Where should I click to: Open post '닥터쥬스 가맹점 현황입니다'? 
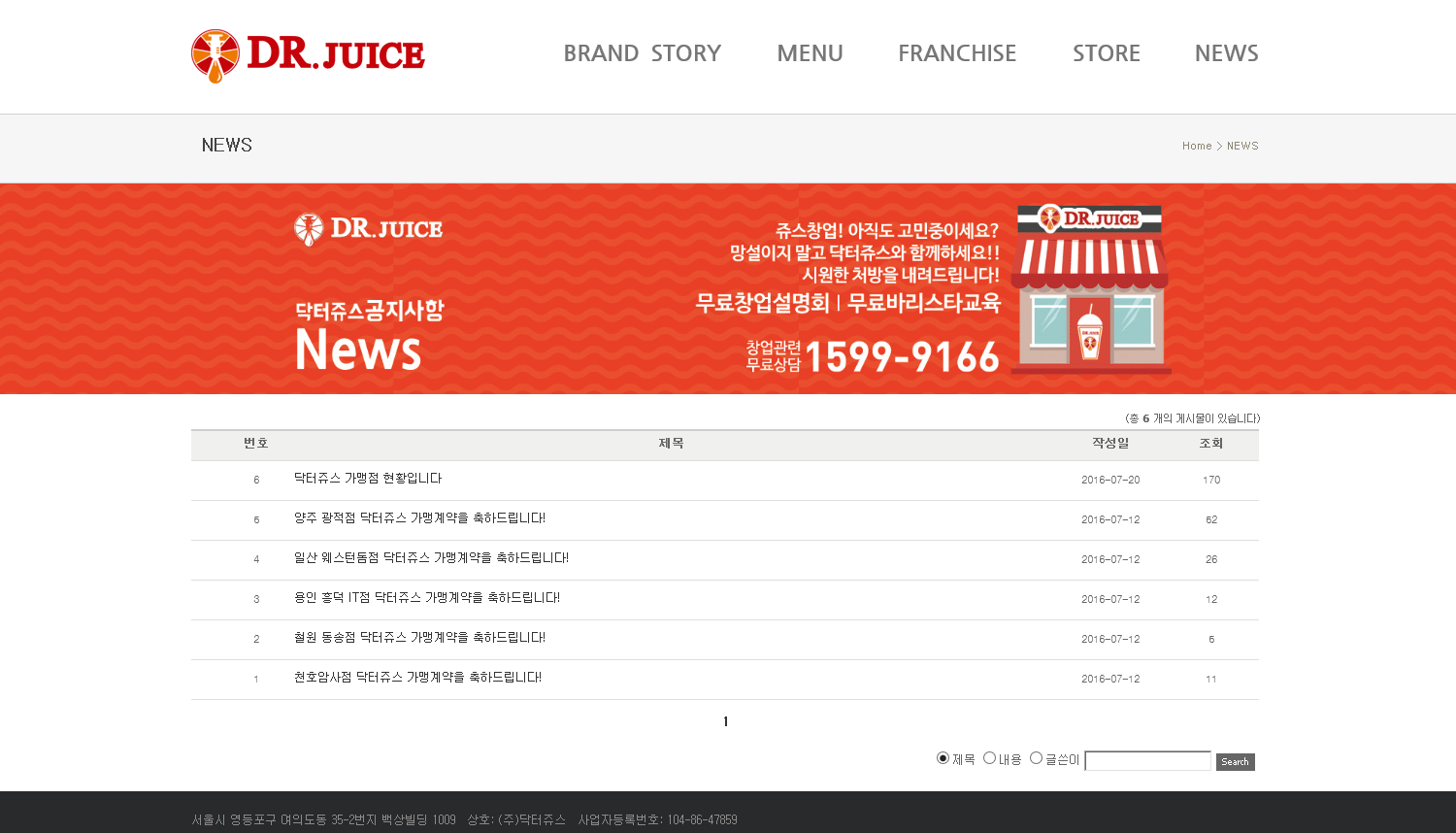(368, 479)
